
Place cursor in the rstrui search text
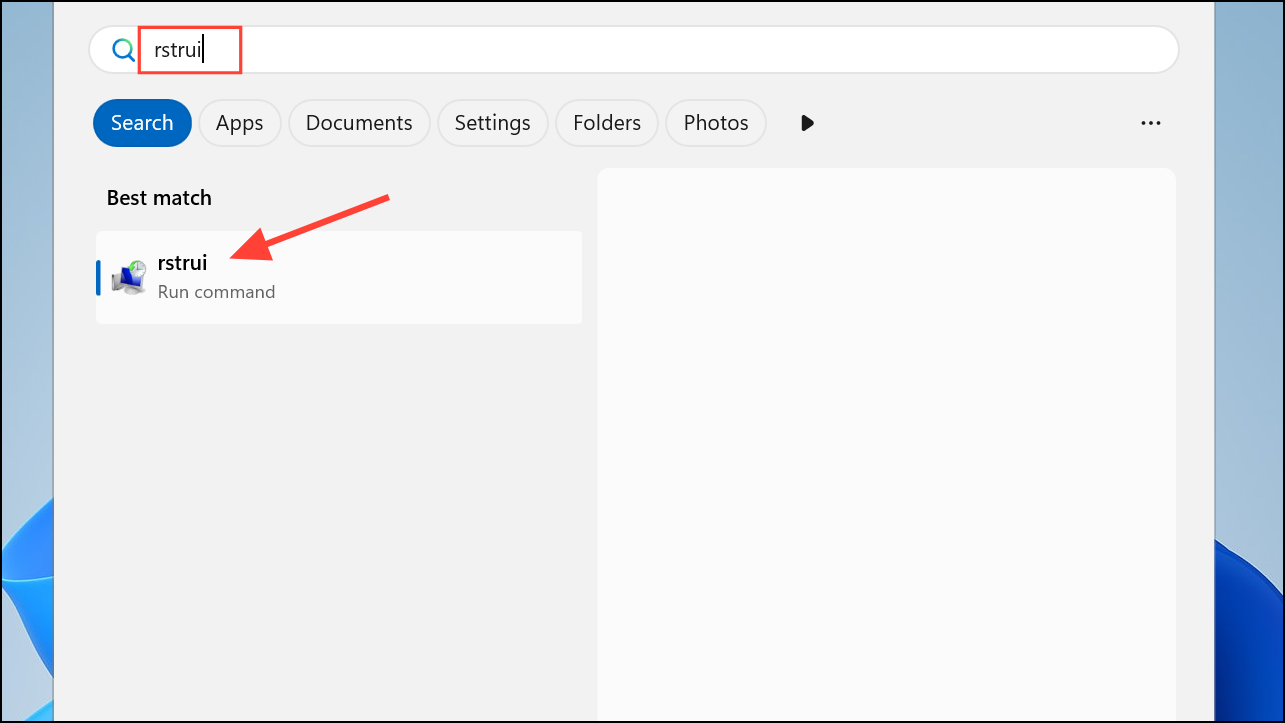(x=178, y=50)
